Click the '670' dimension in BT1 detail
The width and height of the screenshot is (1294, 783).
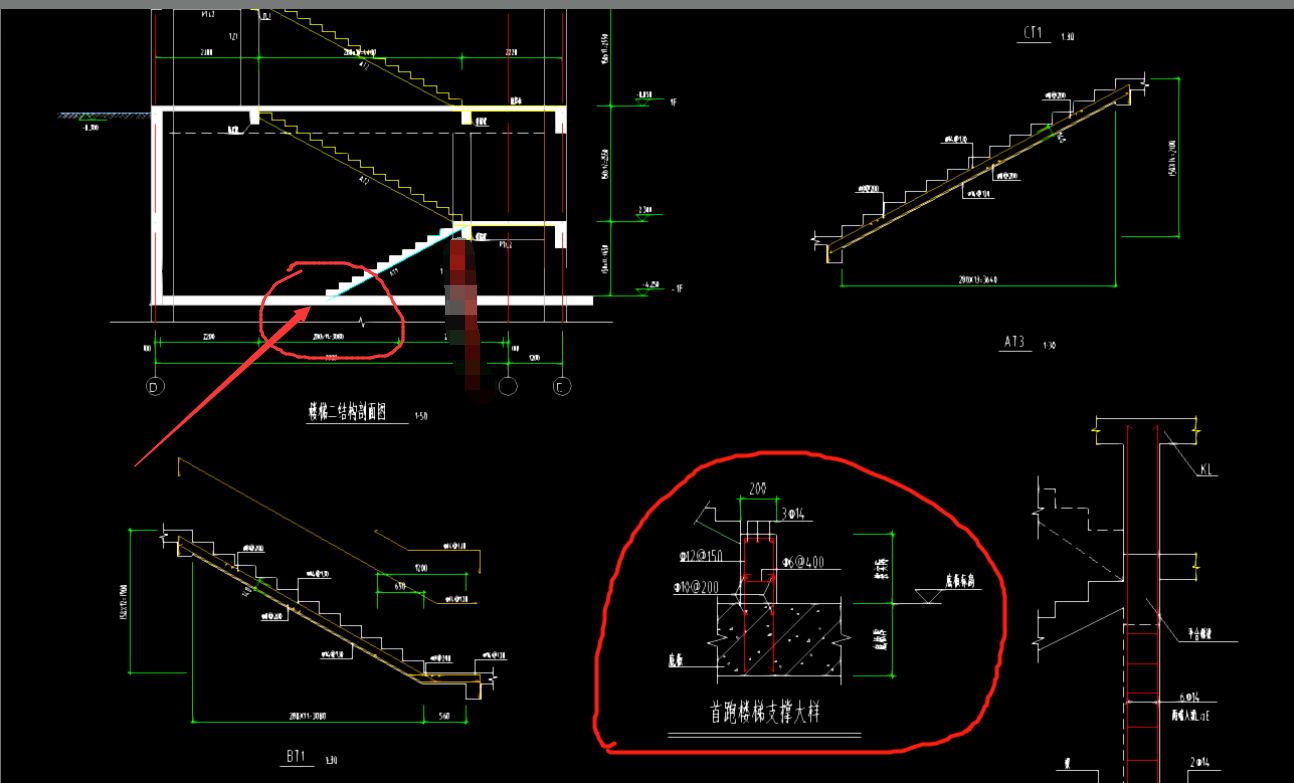click(399, 587)
